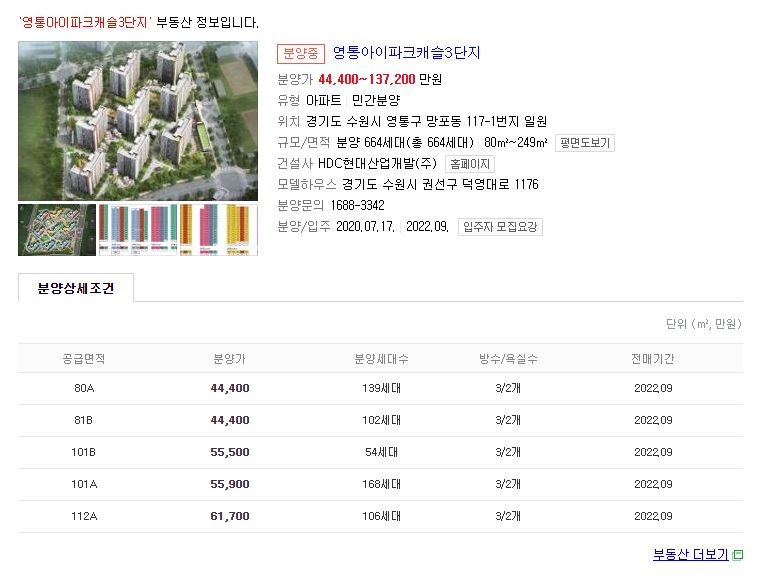Click the model house address 덕영대로 1176
This screenshot has height=576, width=778.
pos(500,185)
